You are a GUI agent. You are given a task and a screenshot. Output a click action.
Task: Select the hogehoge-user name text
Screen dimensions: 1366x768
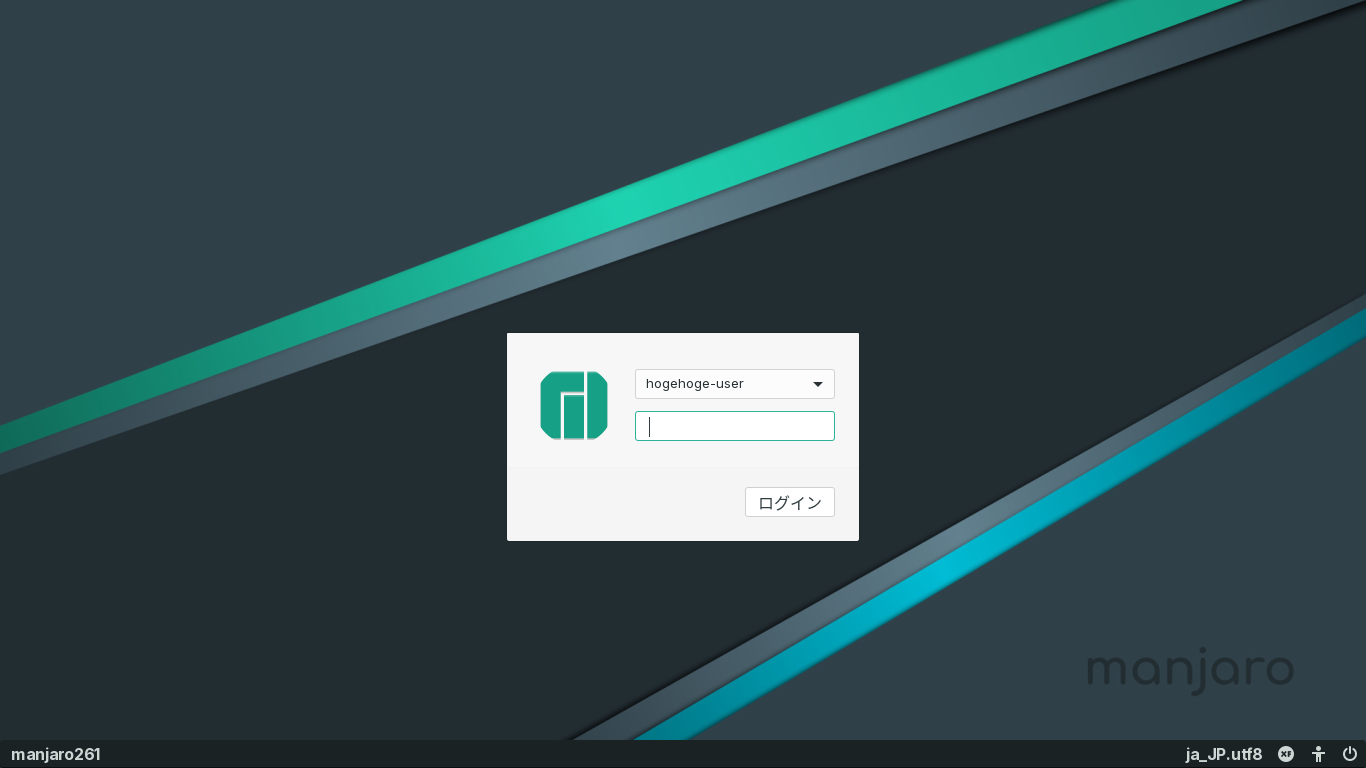[695, 384]
